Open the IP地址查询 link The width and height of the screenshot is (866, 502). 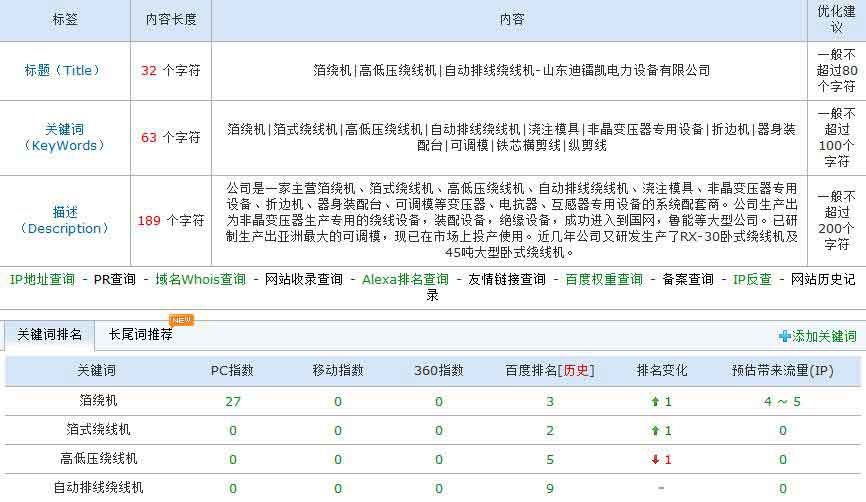[42, 279]
